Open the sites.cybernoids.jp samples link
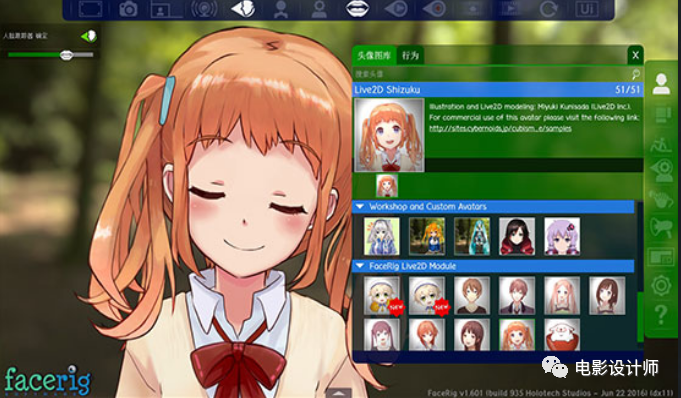Image resolution: width=681 pixels, height=398 pixels. click(x=500, y=129)
